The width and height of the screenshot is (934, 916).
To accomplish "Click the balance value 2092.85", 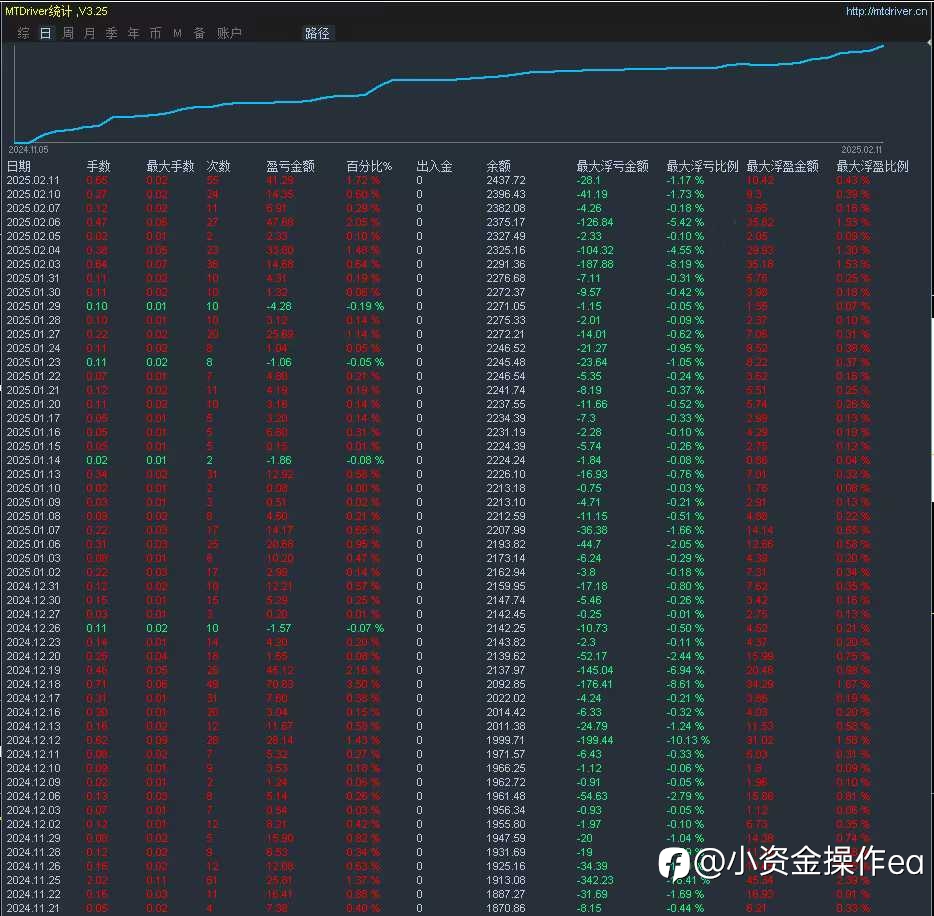I will (506, 684).
